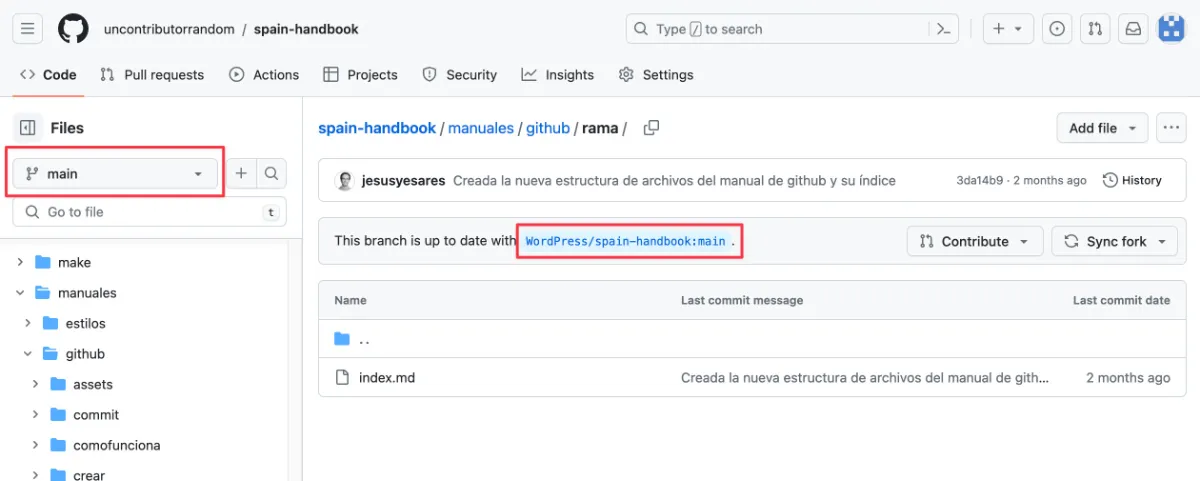This screenshot has height=481, width=1200.
Task: Open the user avatar menu
Action: 1171,29
